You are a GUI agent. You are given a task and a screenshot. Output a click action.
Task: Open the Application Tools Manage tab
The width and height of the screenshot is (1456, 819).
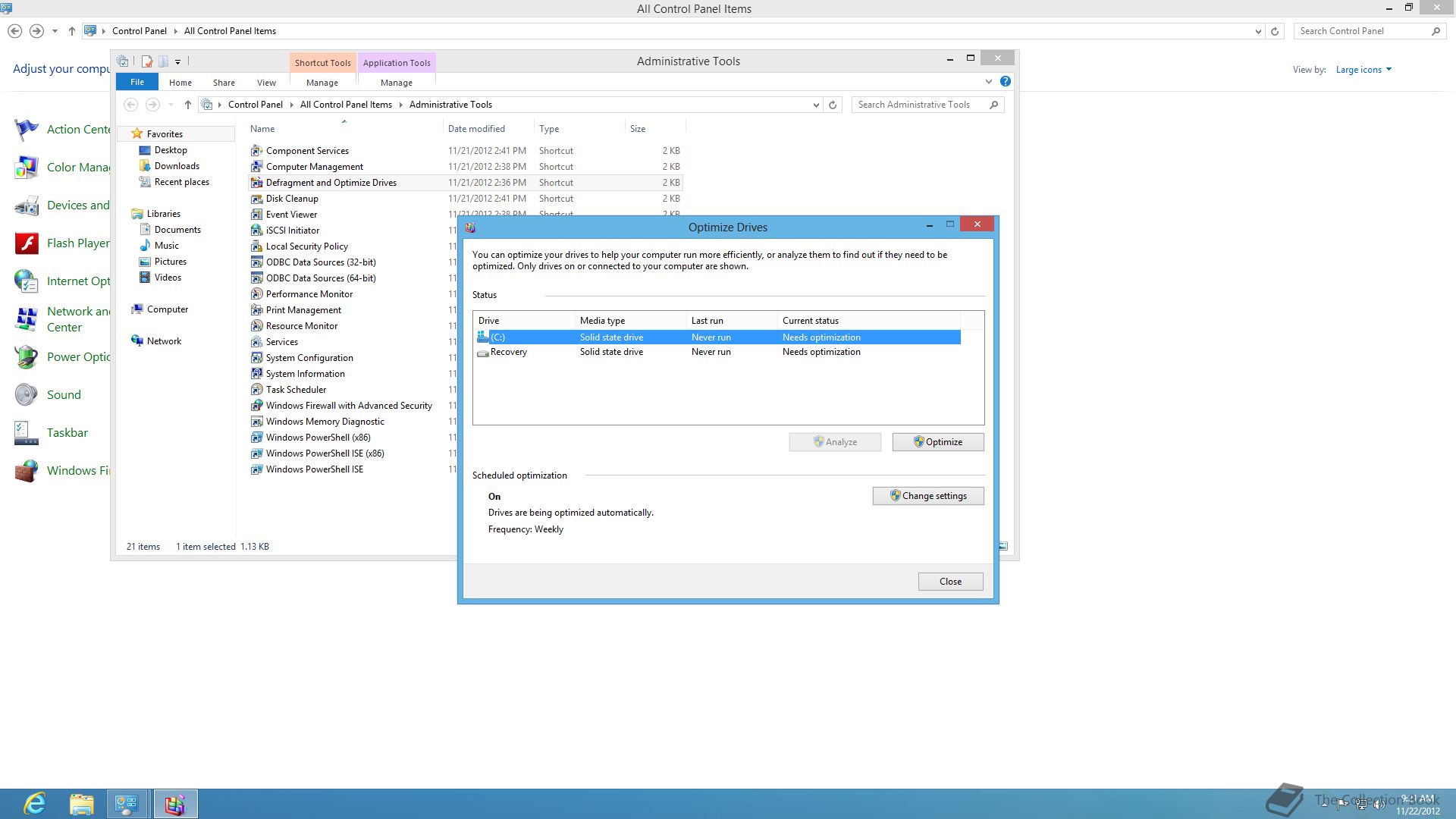point(397,82)
